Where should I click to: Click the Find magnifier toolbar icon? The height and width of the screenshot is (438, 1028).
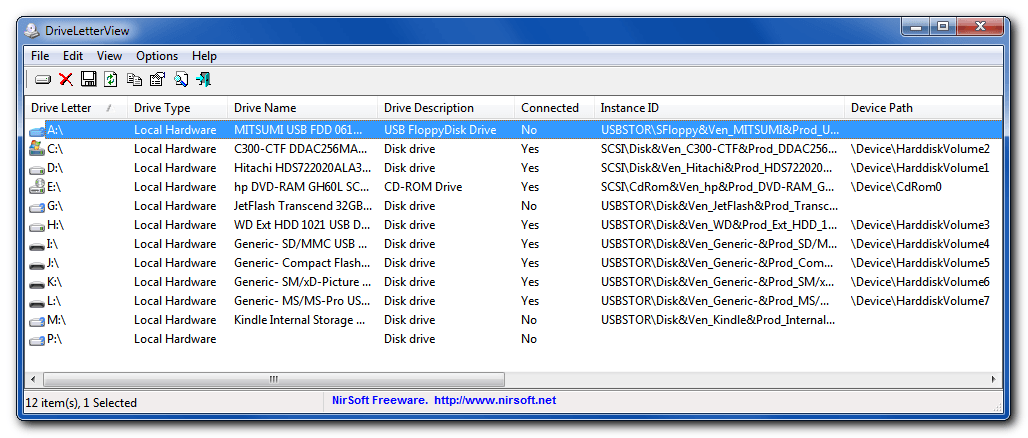(x=181, y=79)
